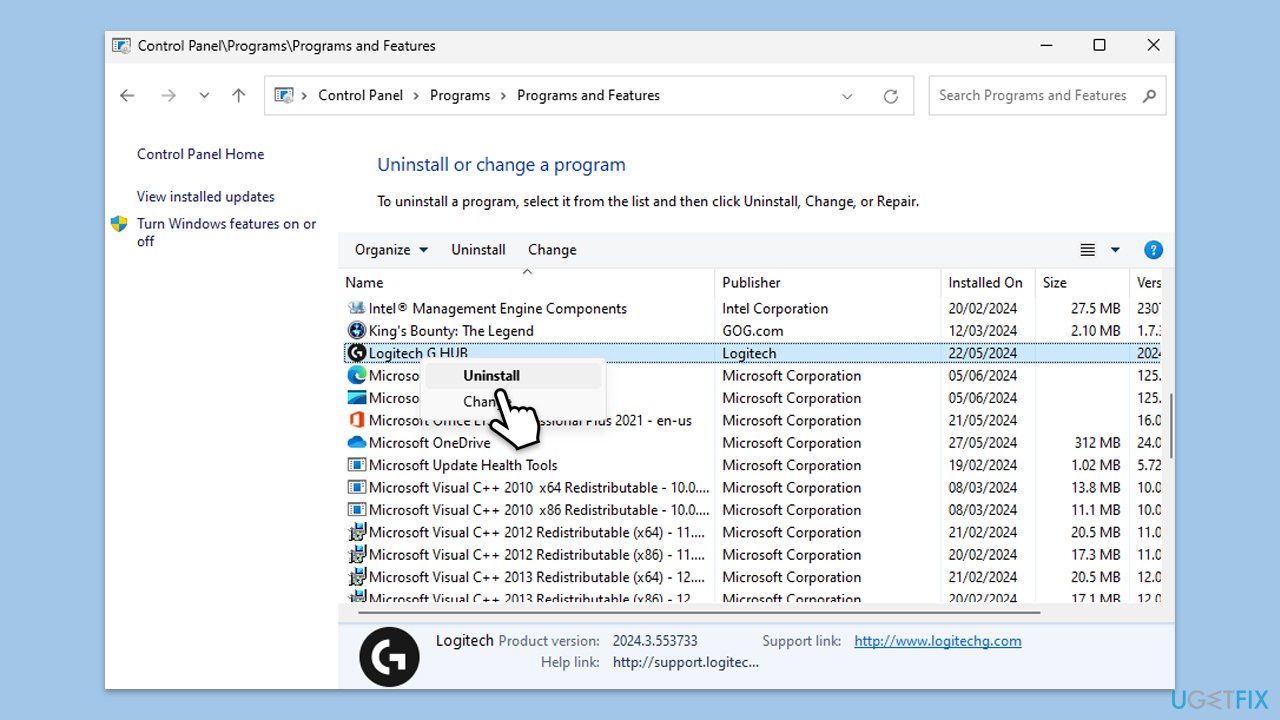This screenshot has width=1280, height=720.
Task: Click Control Panel breadcrumb segment
Action: [x=361, y=96]
